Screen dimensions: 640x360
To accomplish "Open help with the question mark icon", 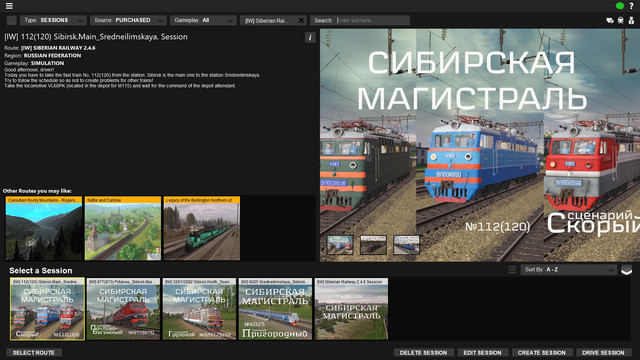I will [x=631, y=6].
